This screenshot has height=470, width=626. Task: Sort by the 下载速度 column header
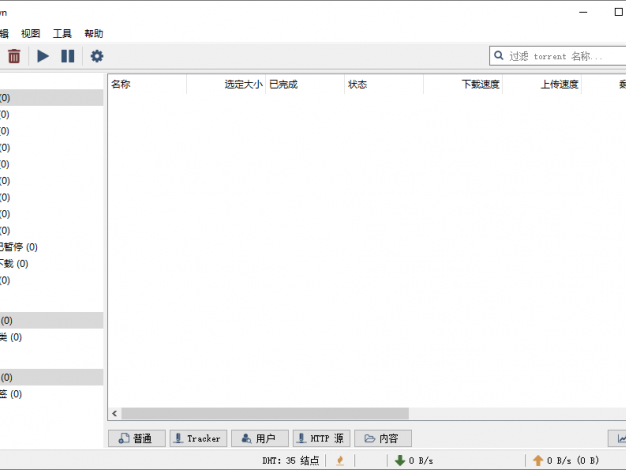(x=463, y=84)
